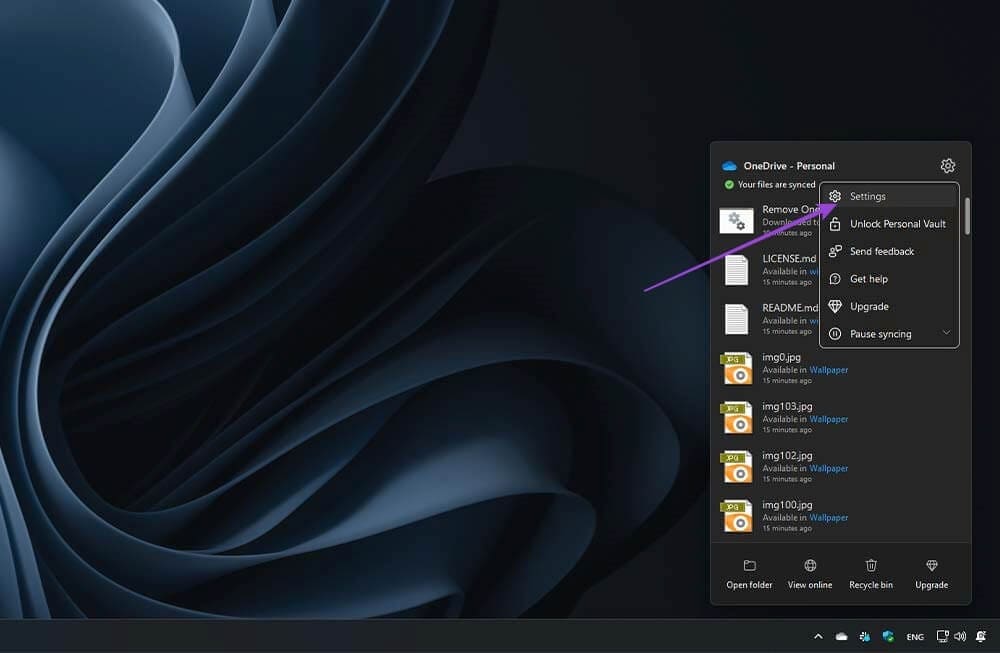Follow the Wallpaper link under img100.jpg

[828, 517]
